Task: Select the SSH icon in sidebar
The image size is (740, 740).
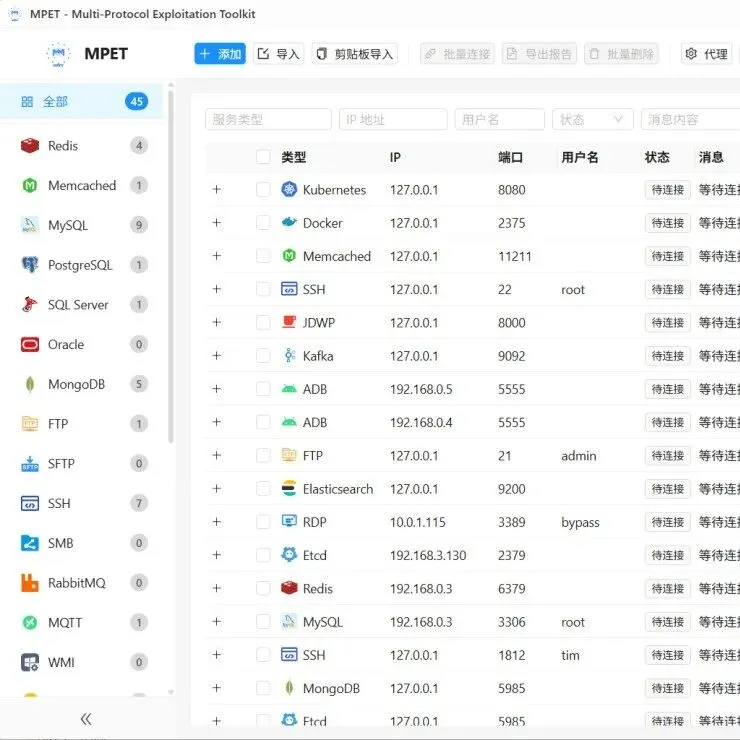Action: click(30, 503)
